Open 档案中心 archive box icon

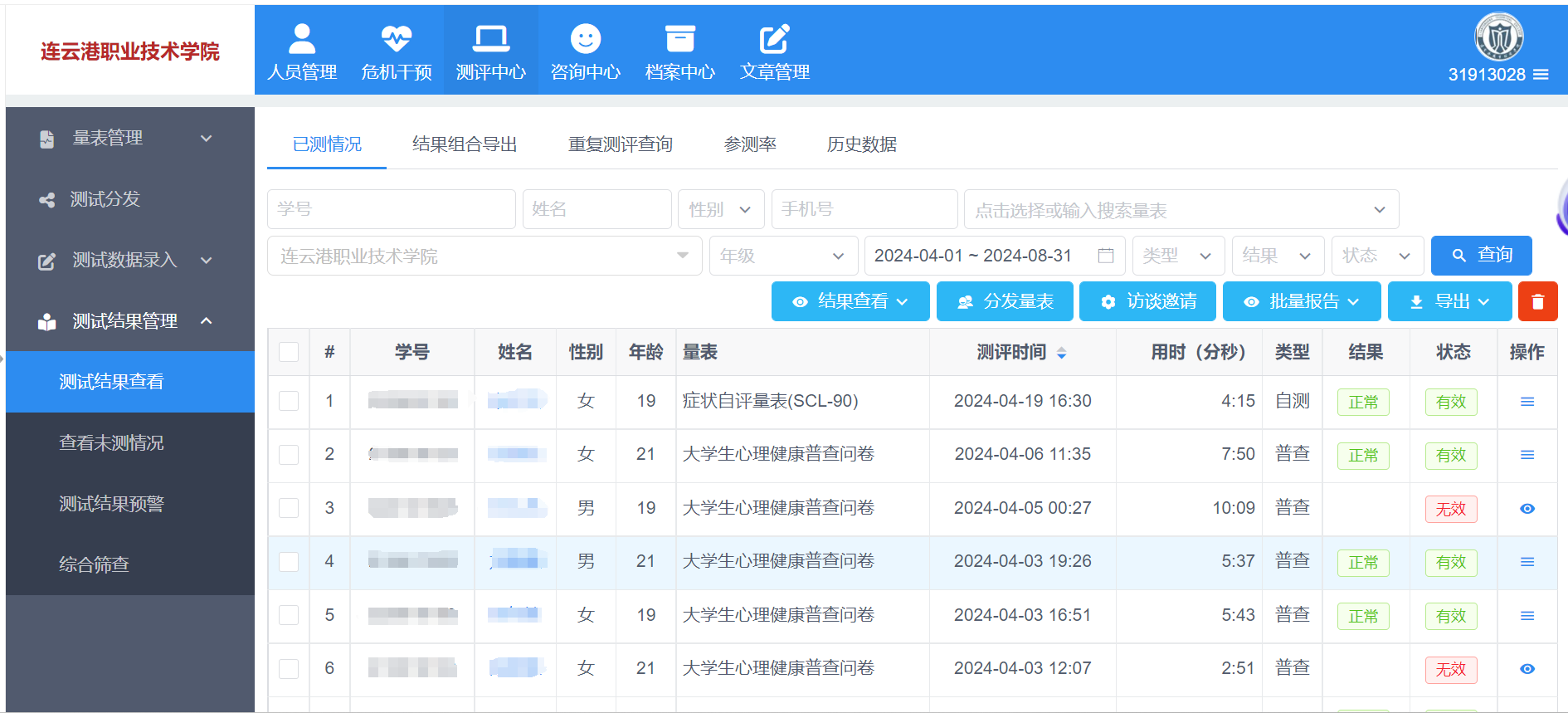[x=680, y=38]
